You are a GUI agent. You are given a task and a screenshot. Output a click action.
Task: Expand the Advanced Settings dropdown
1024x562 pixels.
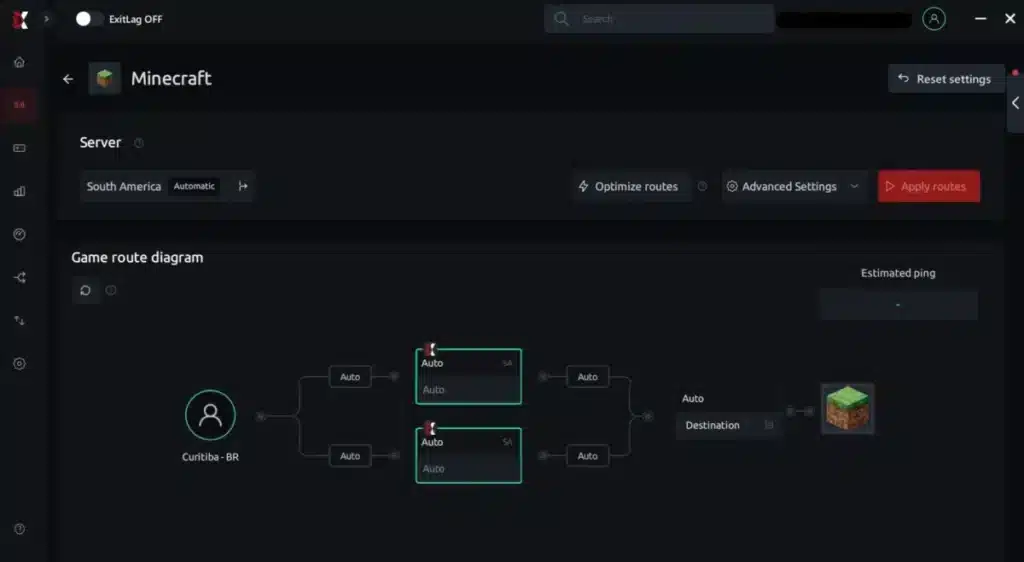pyautogui.click(x=794, y=187)
